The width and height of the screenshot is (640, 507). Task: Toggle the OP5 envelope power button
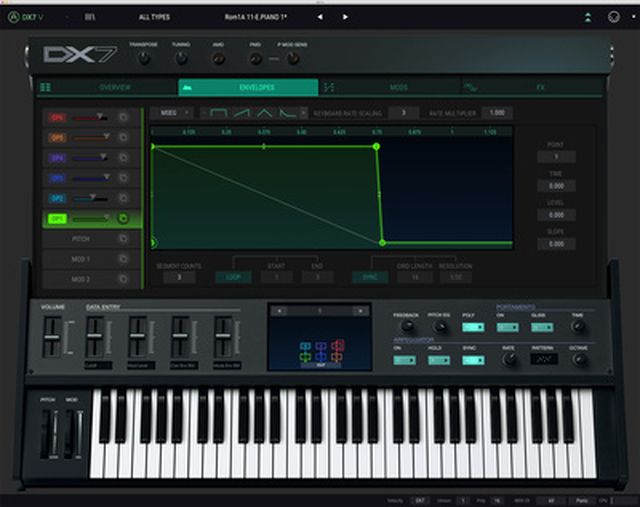pyautogui.click(x=123, y=138)
